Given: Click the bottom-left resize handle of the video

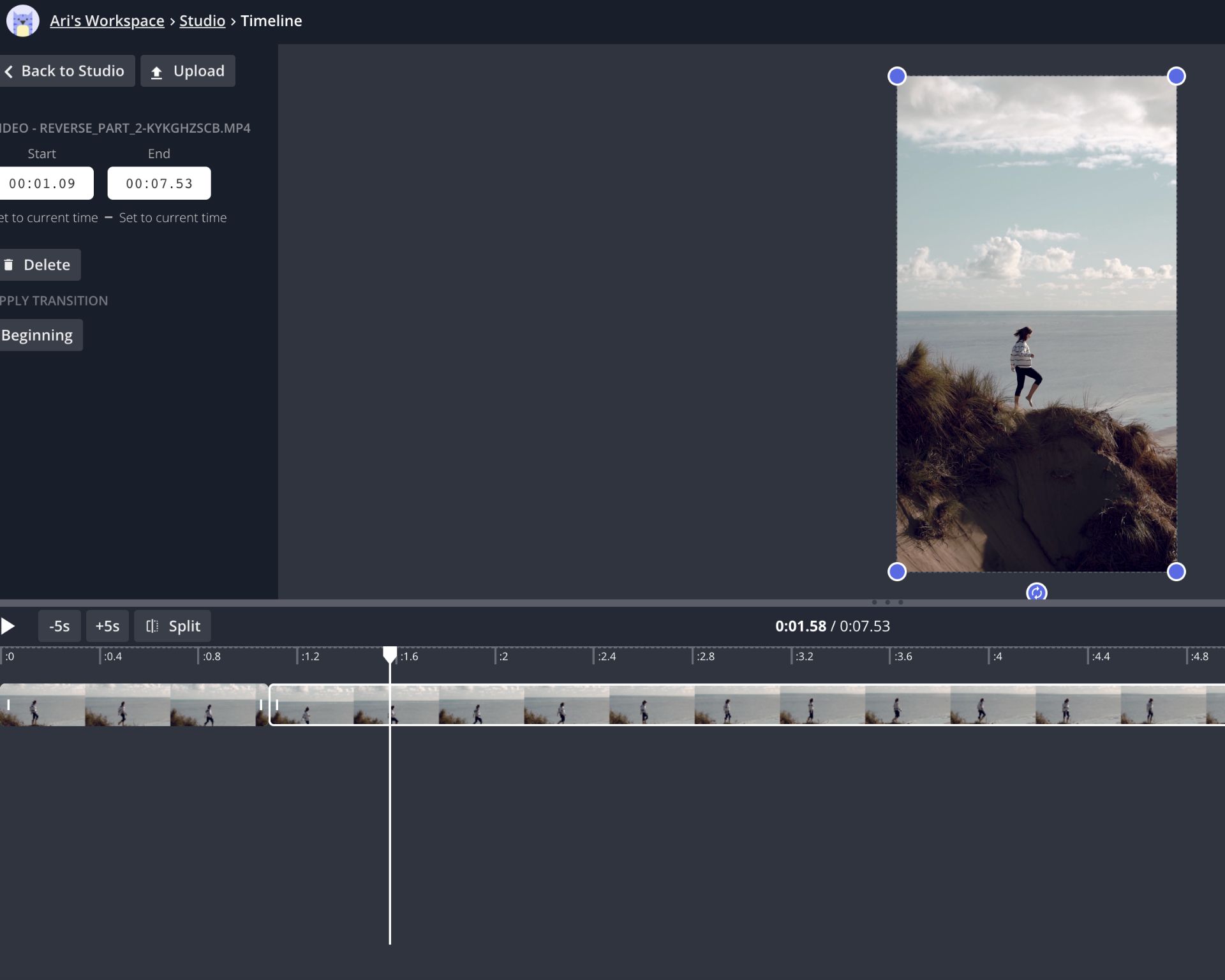Looking at the screenshot, I should tap(896, 572).
